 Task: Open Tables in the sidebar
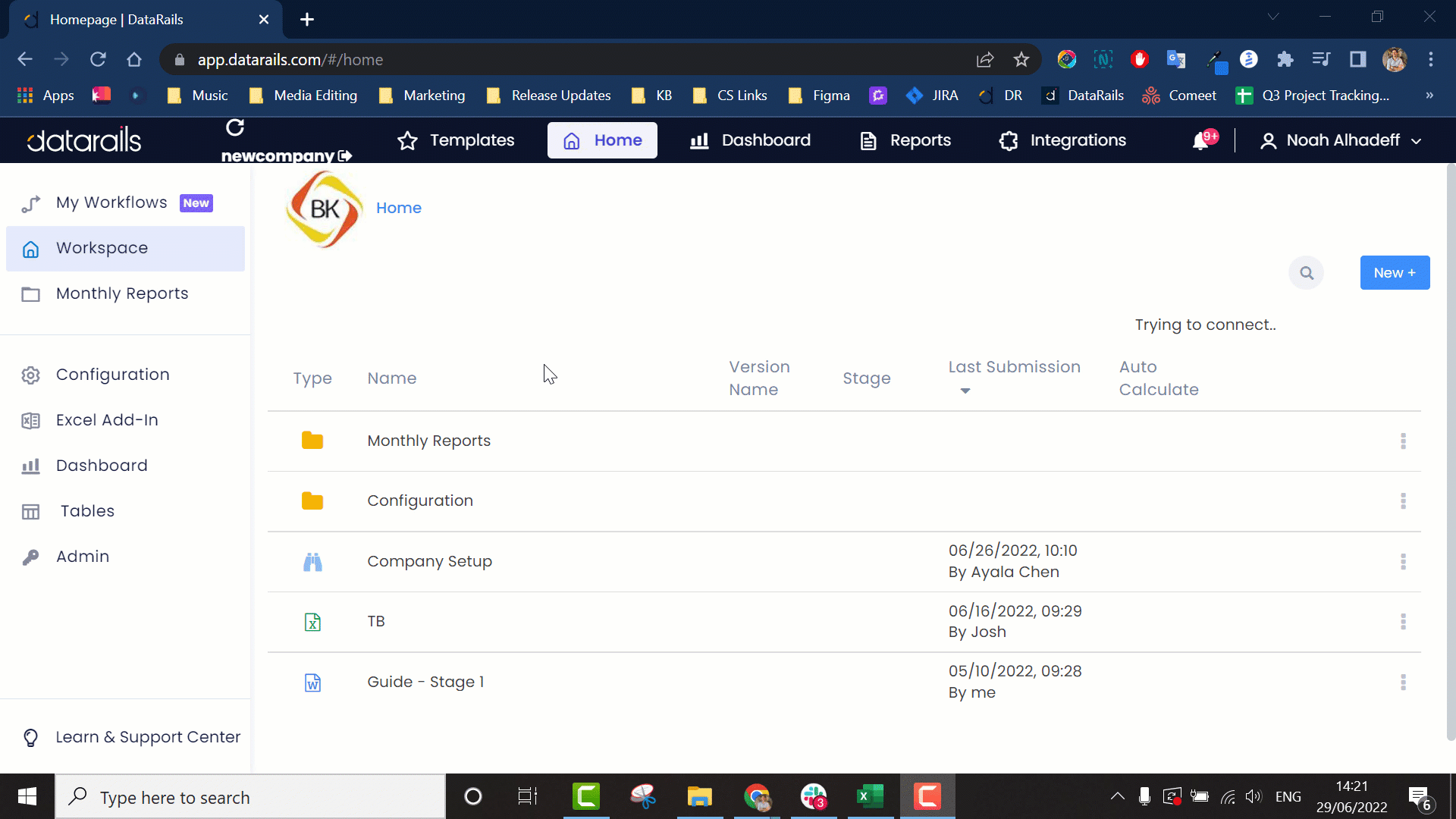(125, 511)
